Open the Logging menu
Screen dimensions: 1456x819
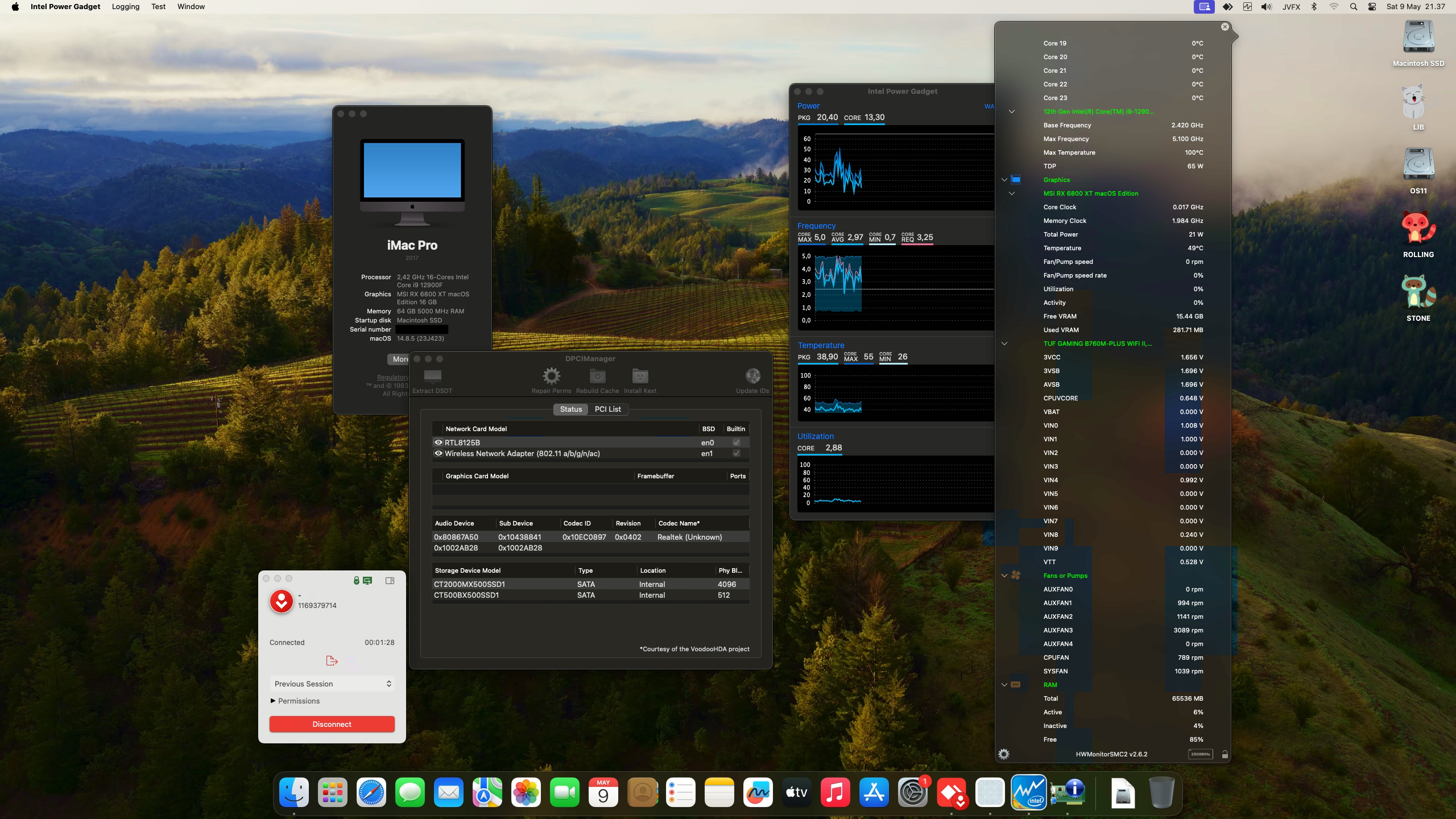126,7
